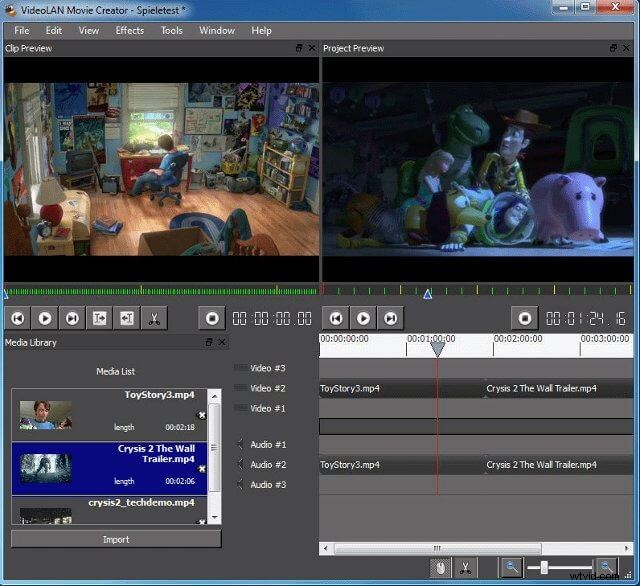The height and width of the screenshot is (586, 640).
Task: Mute the Audio #3 track
Action: 240,484
